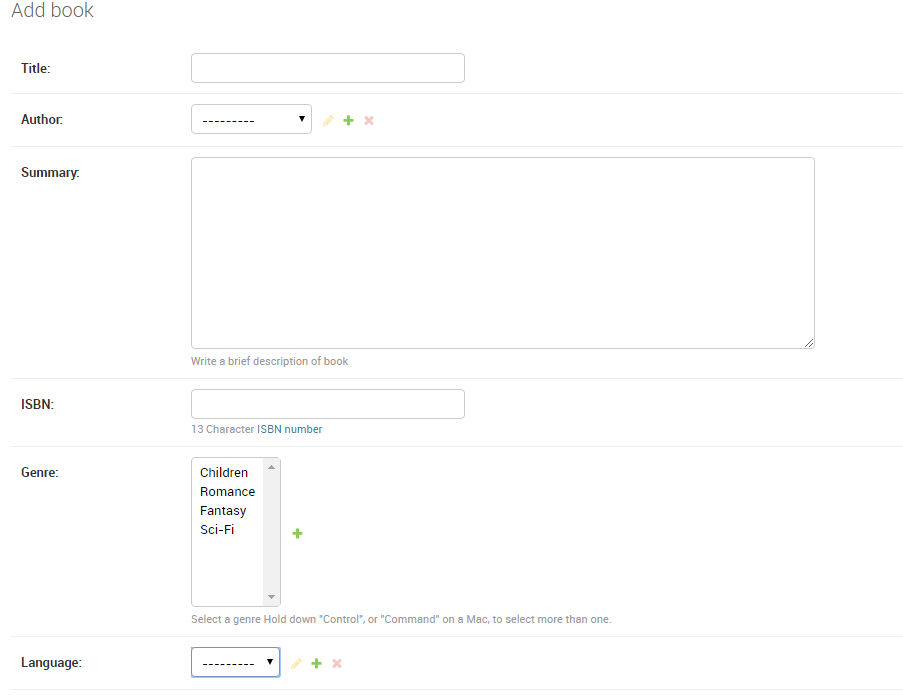Click the Title input field
The width and height of the screenshot is (903, 697).
[x=327, y=67]
